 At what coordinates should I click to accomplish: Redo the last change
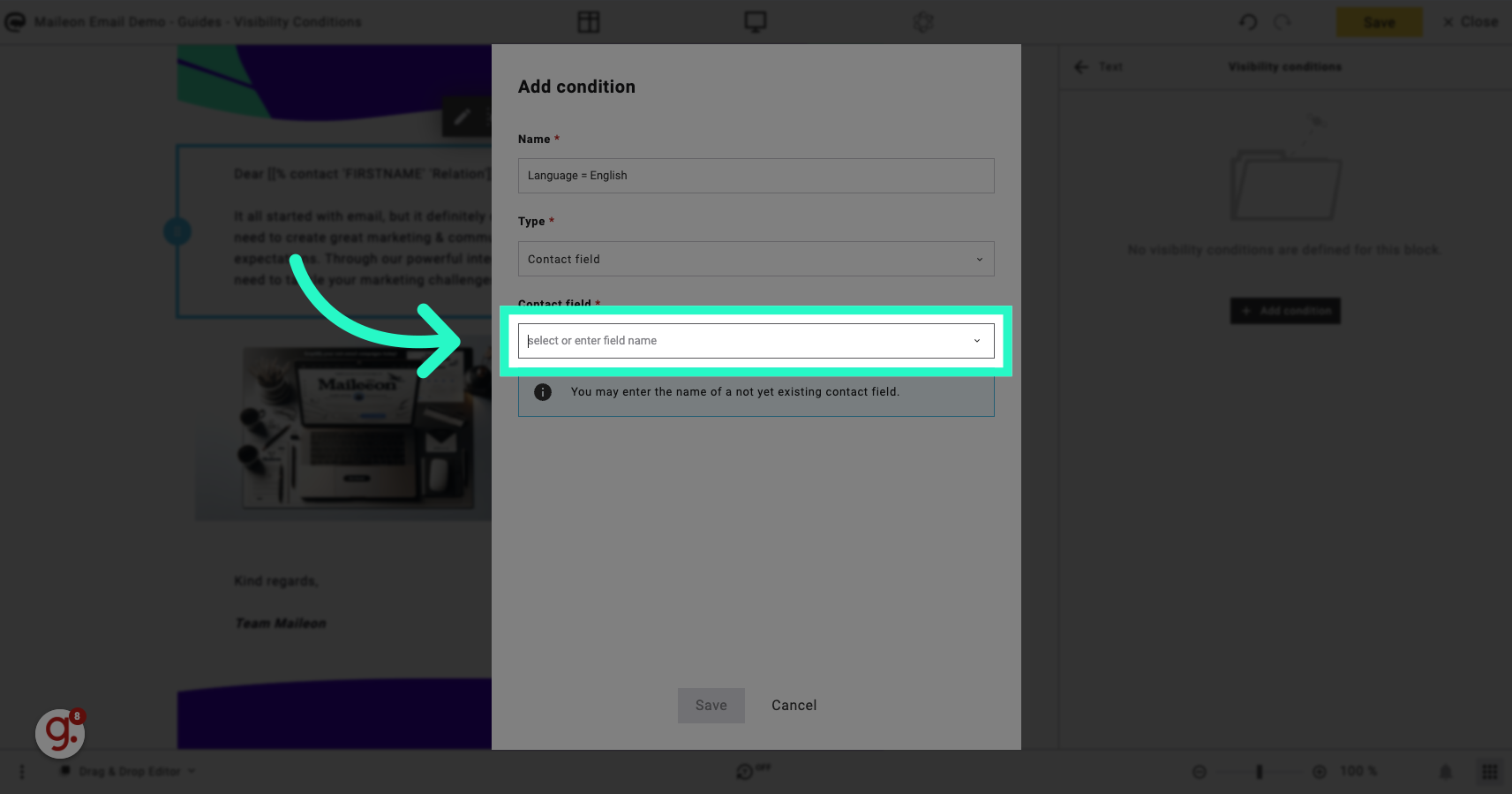pos(1283,22)
